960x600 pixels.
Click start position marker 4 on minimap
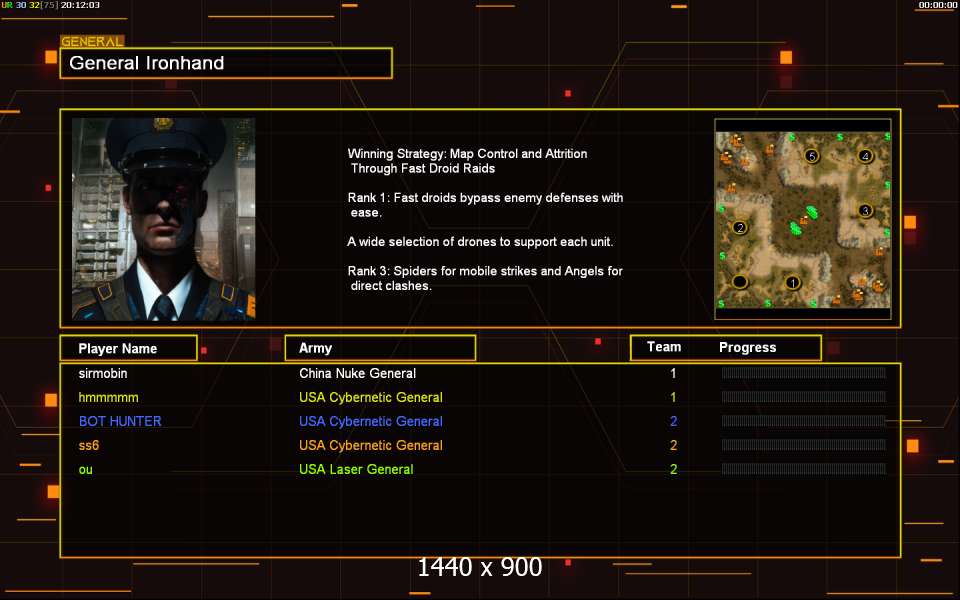[864, 156]
